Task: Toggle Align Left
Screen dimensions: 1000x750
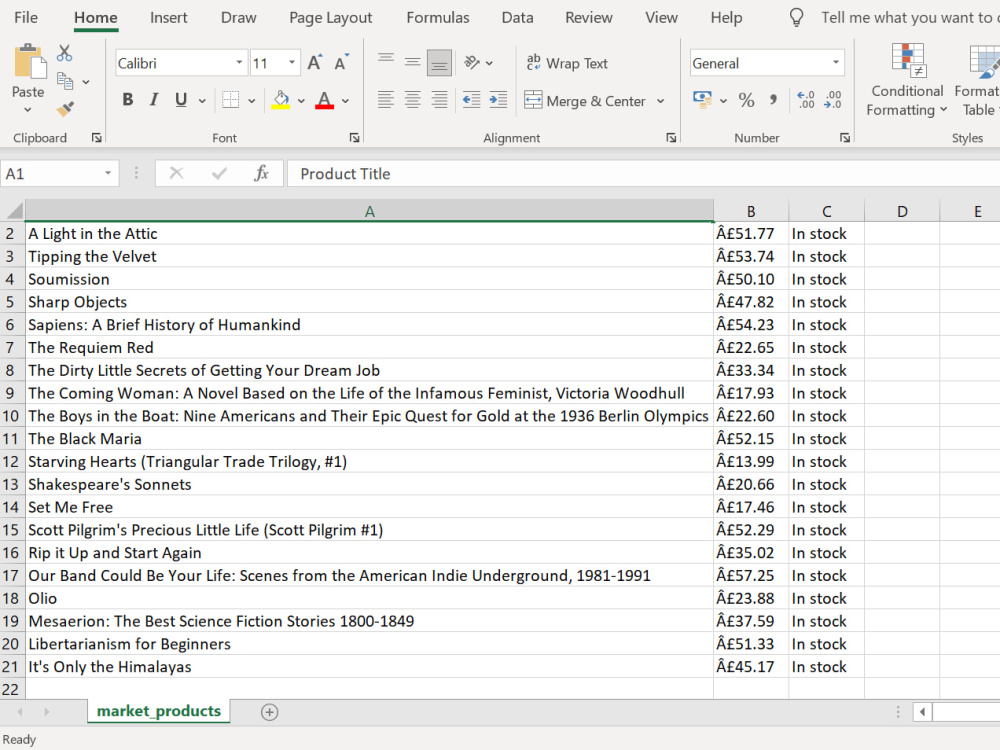Action: tap(385, 100)
